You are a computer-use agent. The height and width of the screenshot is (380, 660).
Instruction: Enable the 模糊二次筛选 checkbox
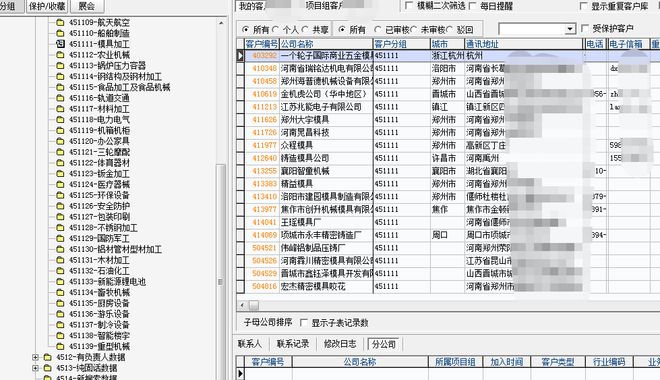pos(409,6)
